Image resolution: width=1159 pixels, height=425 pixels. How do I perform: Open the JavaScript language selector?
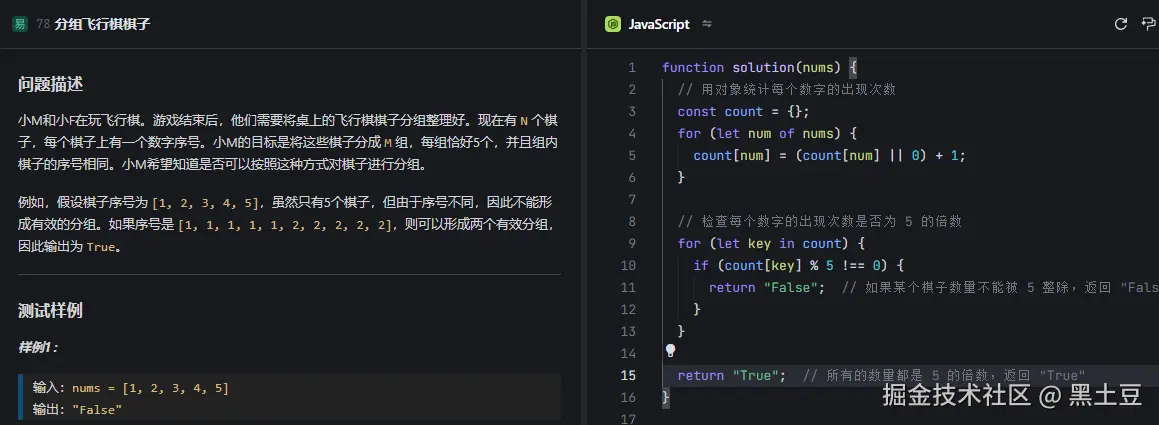coord(659,24)
